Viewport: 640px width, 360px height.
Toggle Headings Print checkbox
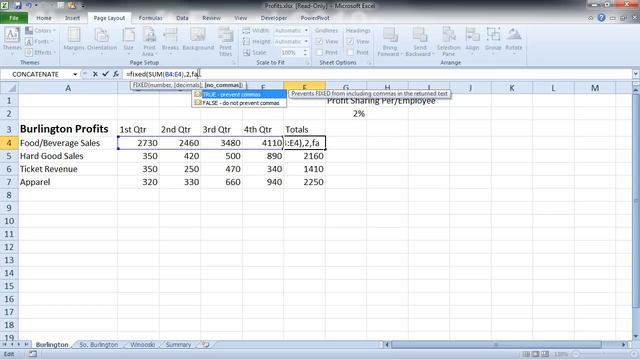[x=350, y=52]
